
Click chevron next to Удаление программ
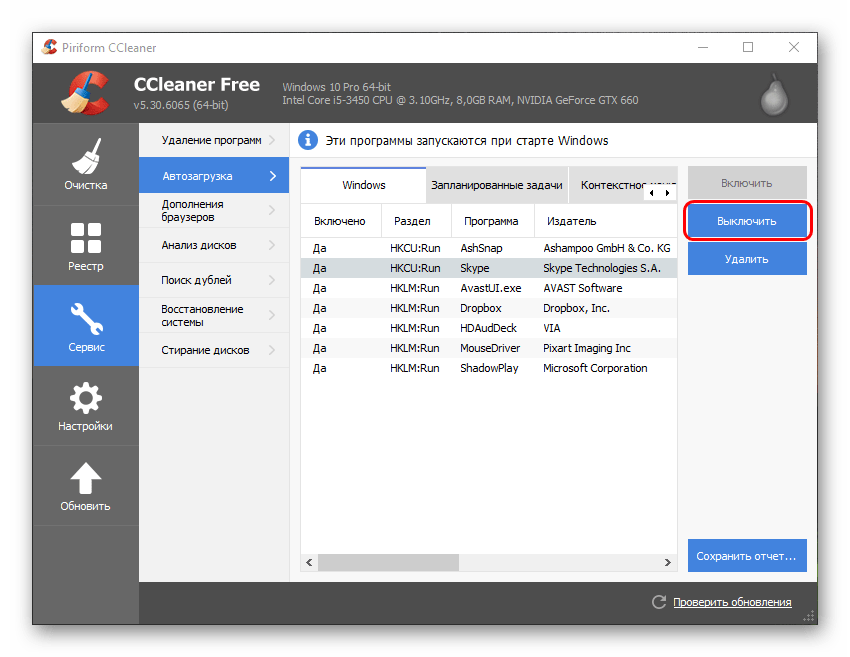point(272,140)
